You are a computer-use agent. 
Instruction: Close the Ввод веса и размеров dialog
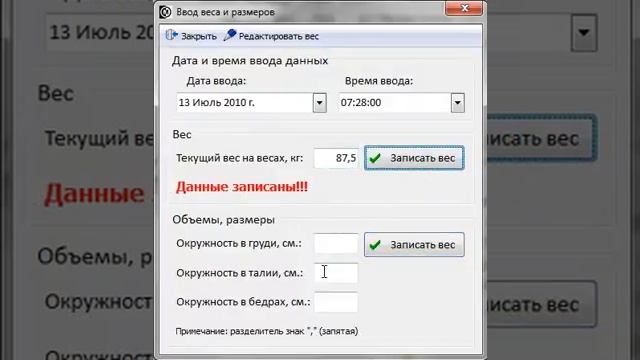point(464,8)
